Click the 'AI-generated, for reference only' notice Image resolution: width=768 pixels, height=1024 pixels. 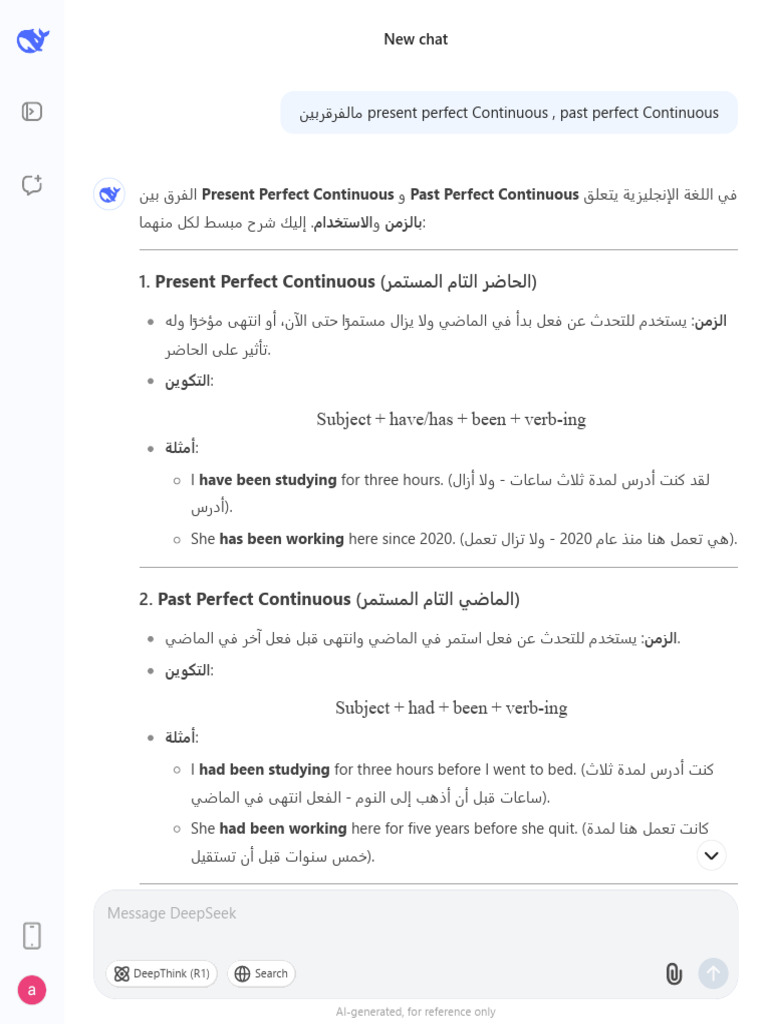416,1011
